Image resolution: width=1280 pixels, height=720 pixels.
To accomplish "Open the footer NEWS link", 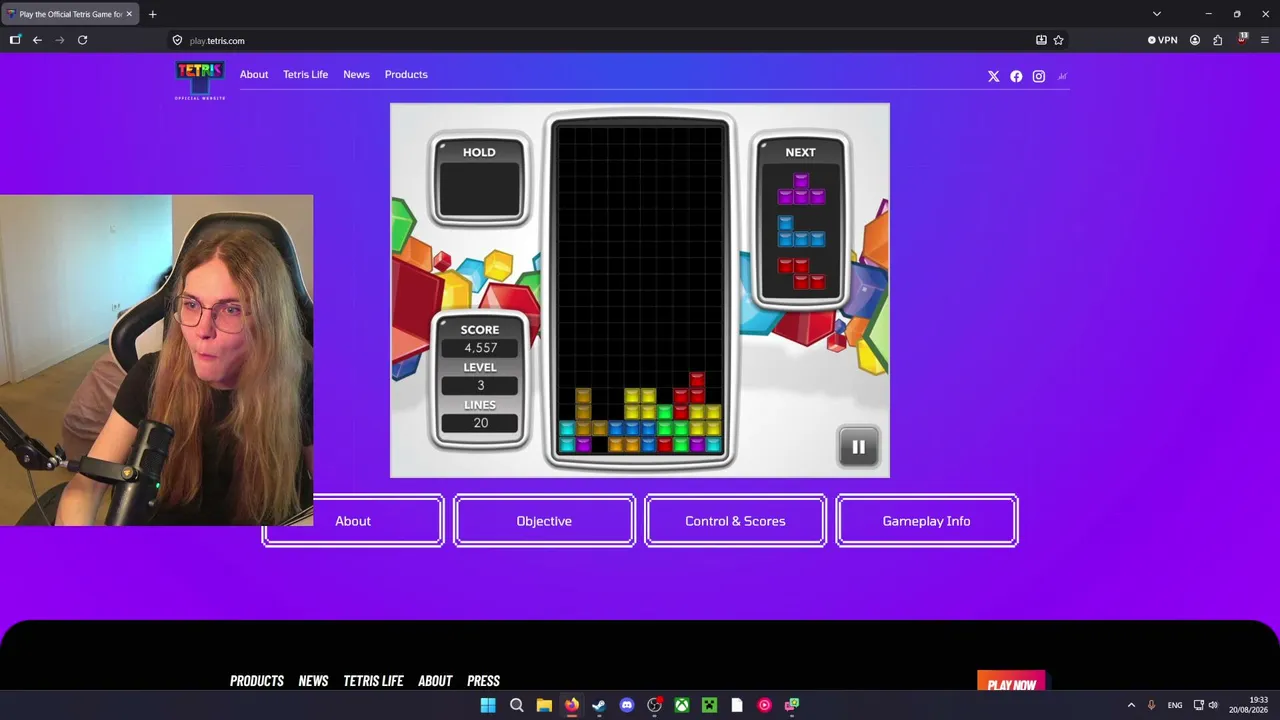I will coord(313,681).
